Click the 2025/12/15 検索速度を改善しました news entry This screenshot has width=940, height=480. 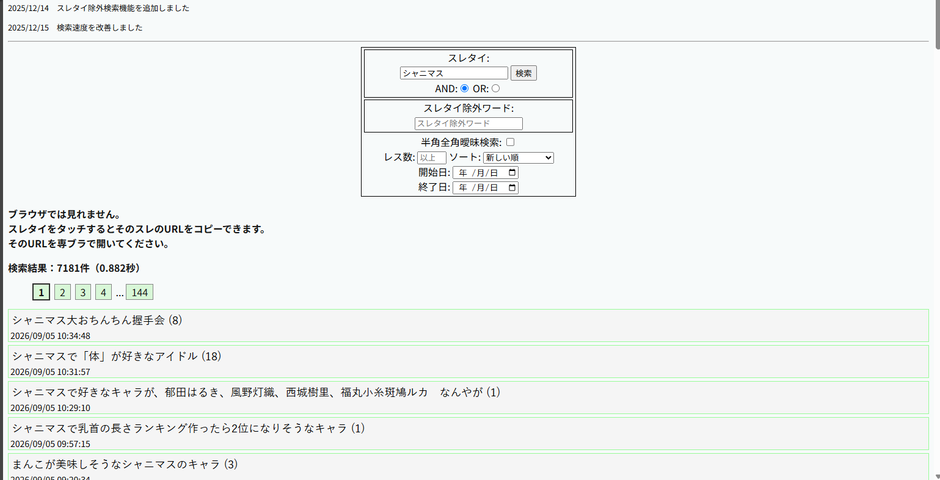click(x=75, y=28)
